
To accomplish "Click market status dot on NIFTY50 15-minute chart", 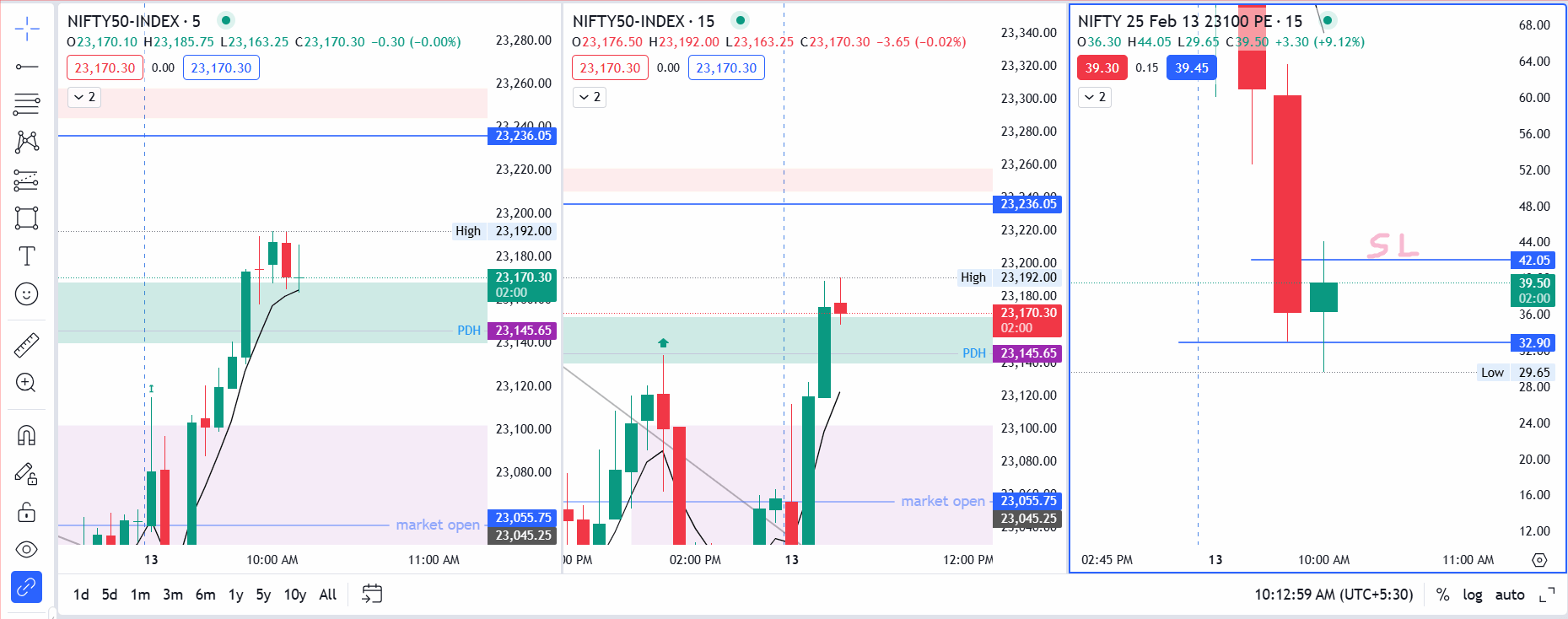I will point(740,20).
